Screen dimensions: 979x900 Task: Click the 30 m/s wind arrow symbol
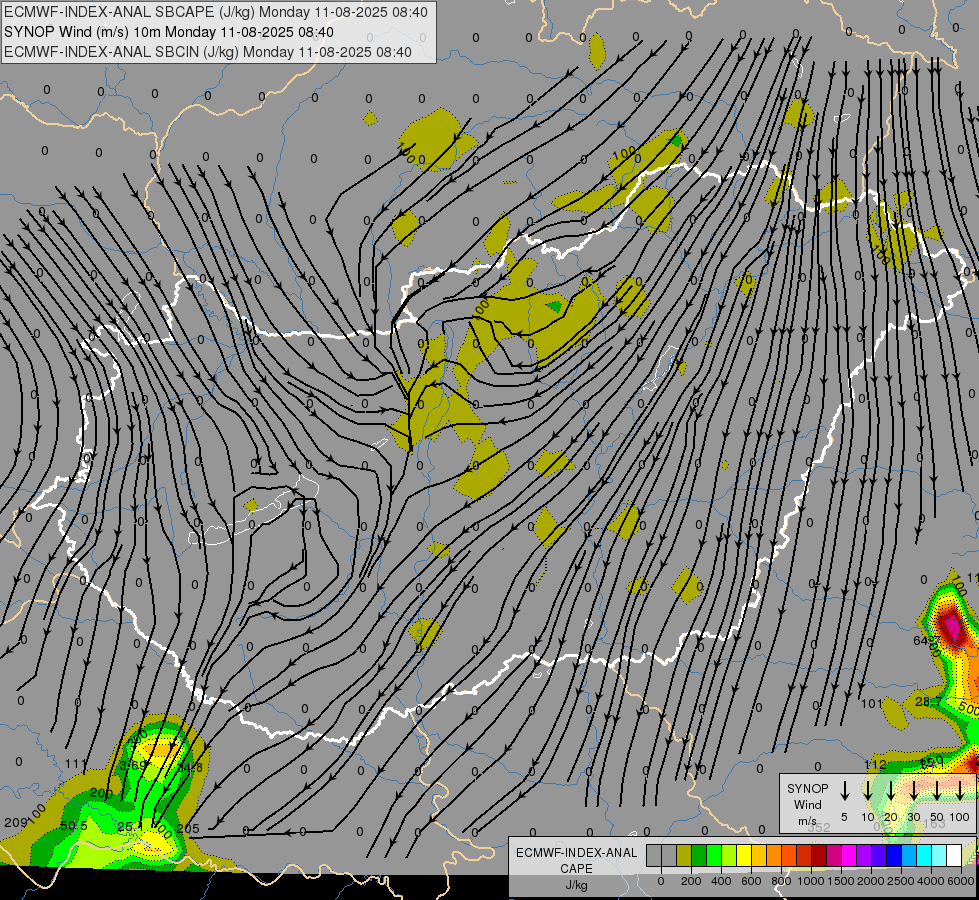click(913, 790)
